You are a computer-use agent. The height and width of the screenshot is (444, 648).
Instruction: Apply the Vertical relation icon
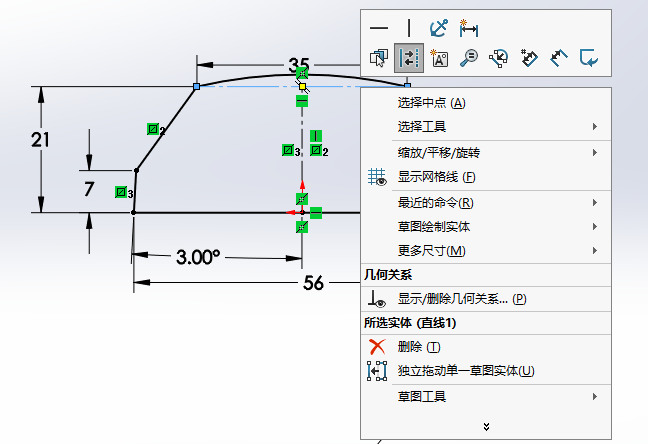[408, 28]
